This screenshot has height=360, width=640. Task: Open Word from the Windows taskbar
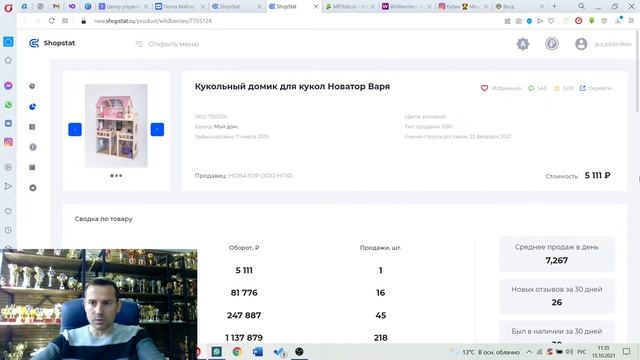258,351
